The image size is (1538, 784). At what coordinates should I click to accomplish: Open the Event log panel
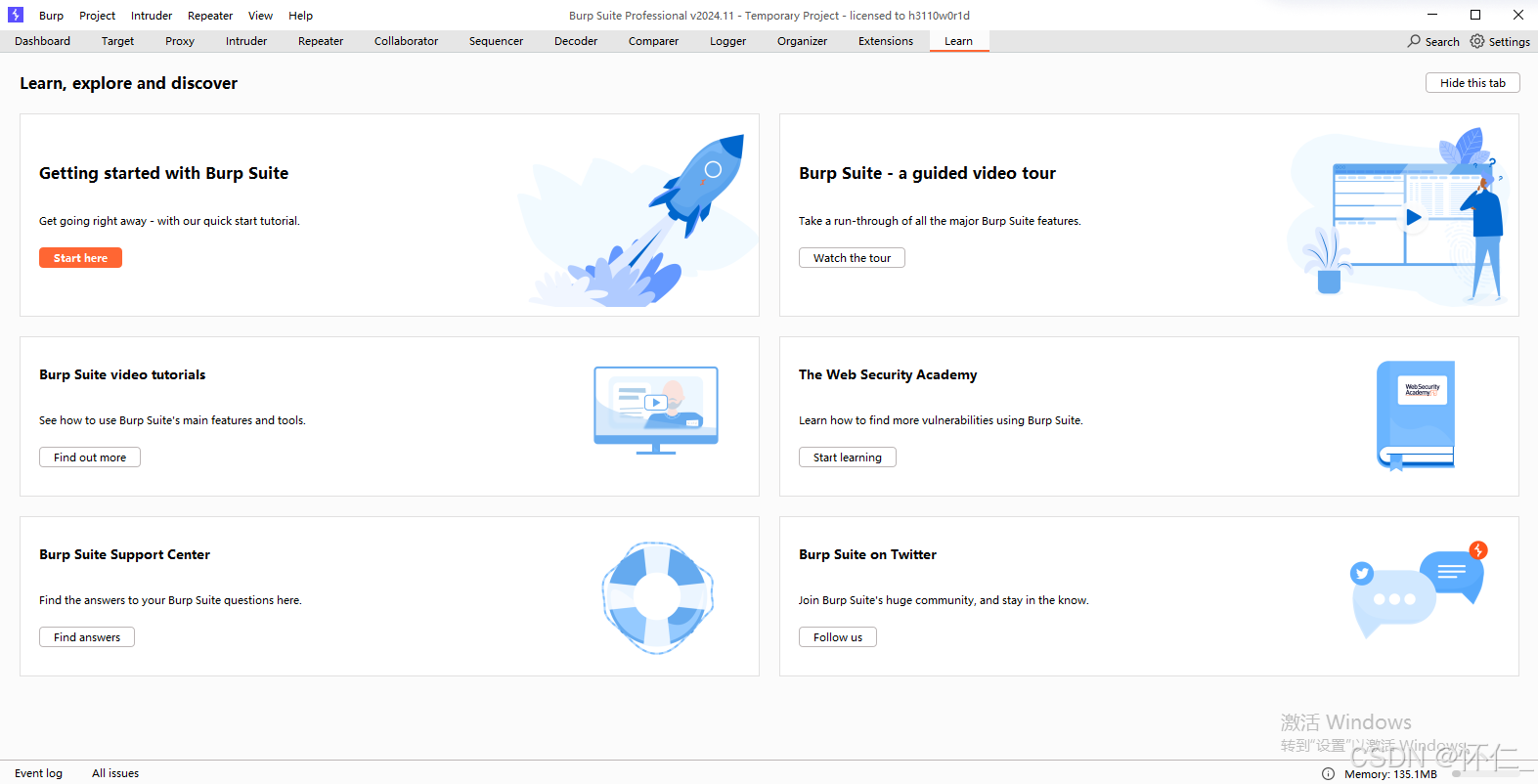38,773
